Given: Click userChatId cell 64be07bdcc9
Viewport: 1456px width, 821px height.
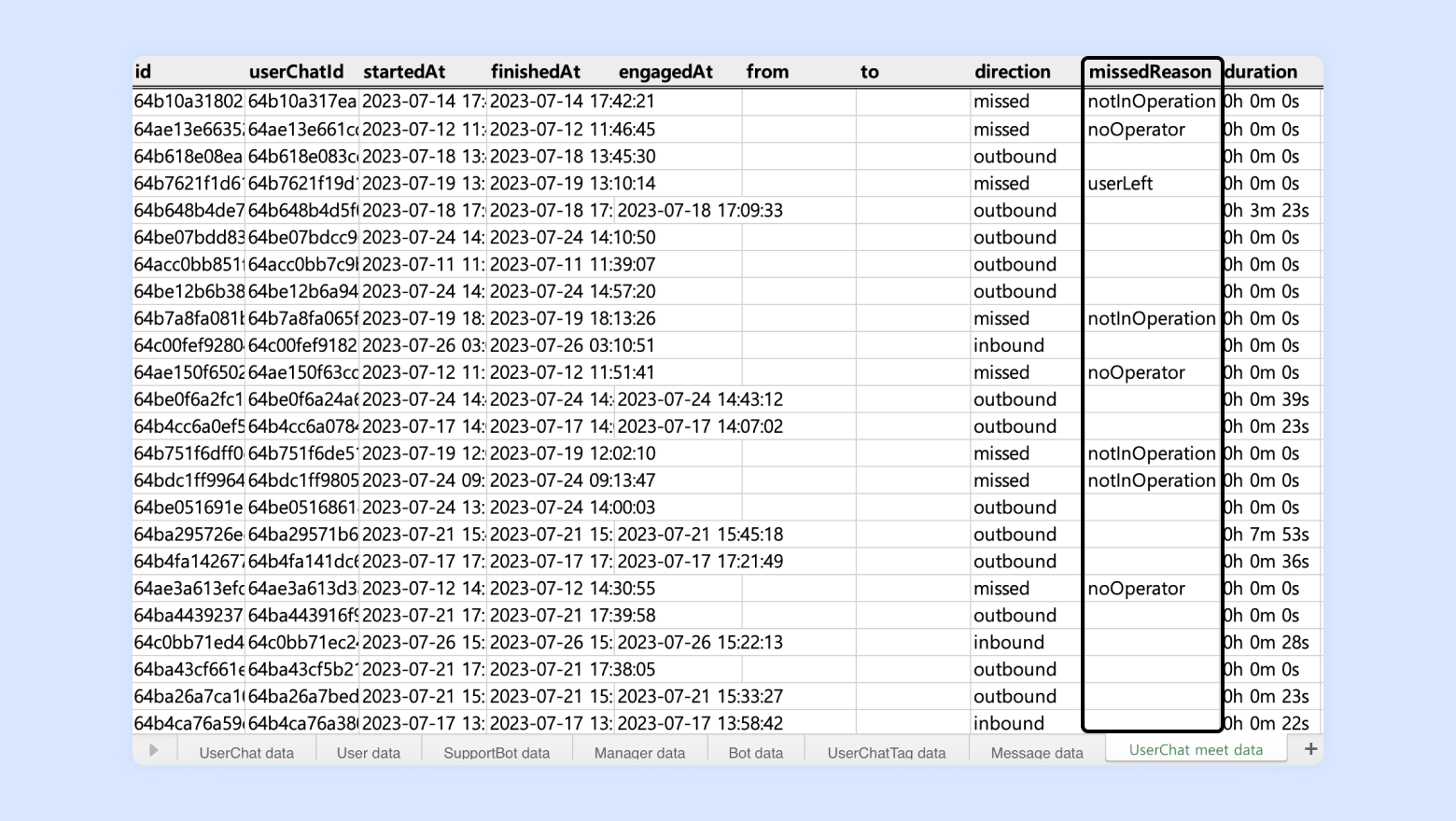Looking at the screenshot, I should pyautogui.click(x=302, y=238).
